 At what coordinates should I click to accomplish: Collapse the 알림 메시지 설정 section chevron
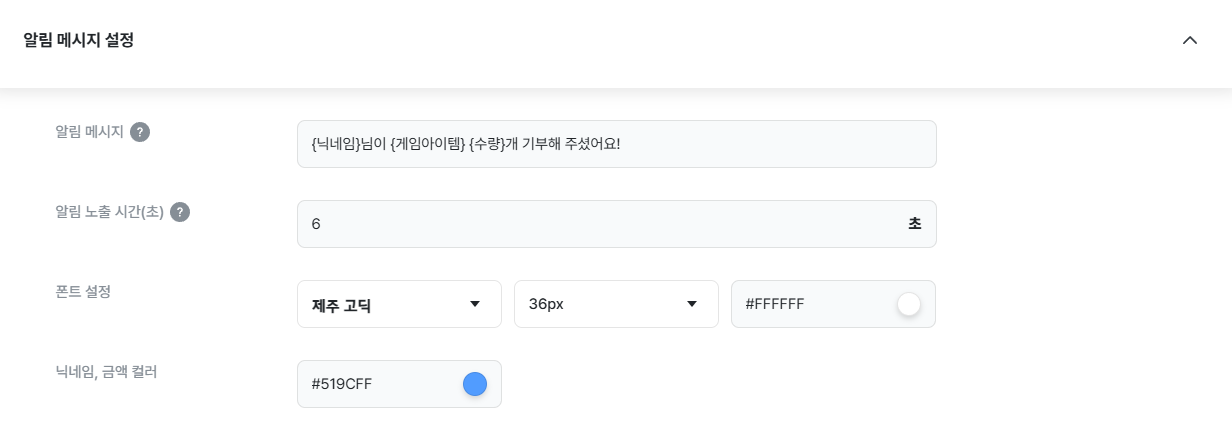[1189, 41]
